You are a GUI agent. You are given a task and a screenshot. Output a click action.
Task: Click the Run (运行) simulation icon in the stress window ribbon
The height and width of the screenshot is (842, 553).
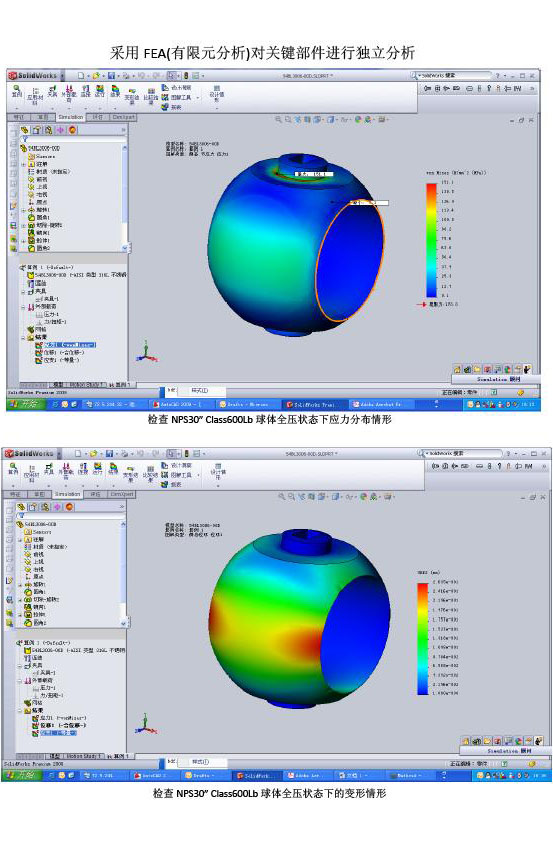click(99, 91)
